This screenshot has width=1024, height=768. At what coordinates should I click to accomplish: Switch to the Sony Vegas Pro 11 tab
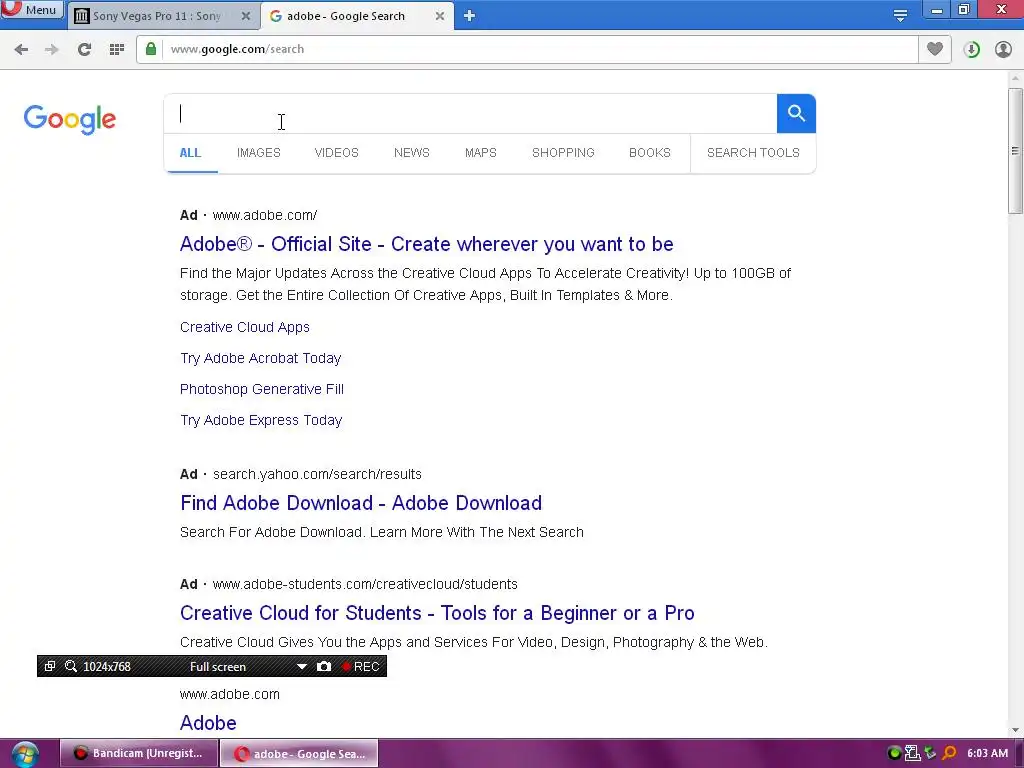157,16
